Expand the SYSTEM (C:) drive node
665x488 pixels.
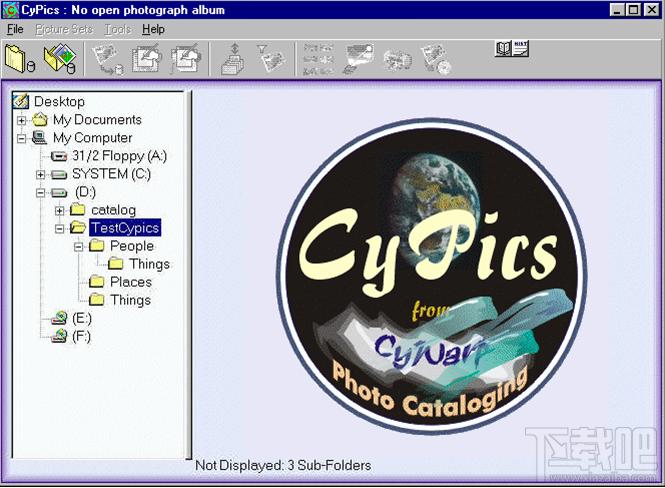[x=40, y=174]
